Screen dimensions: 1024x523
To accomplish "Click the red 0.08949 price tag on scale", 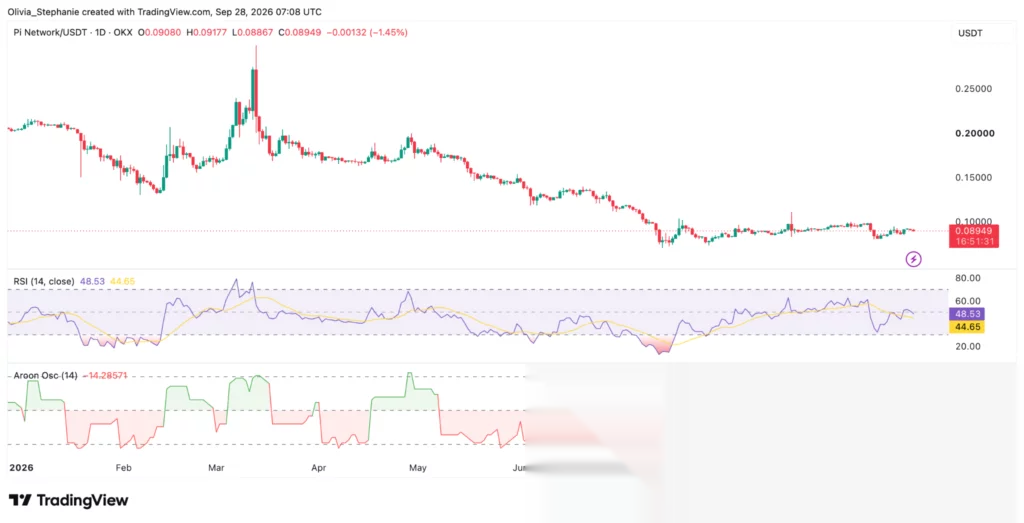I will point(974,230).
